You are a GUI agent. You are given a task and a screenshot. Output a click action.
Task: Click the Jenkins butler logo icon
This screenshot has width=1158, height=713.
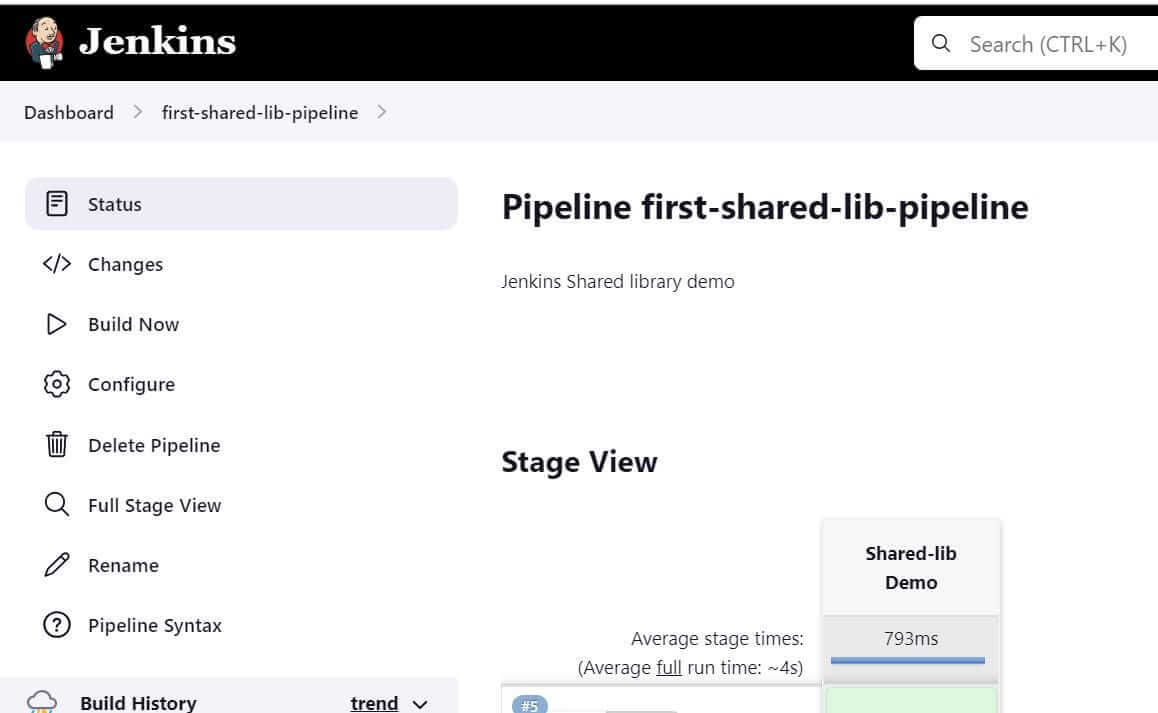coord(44,42)
